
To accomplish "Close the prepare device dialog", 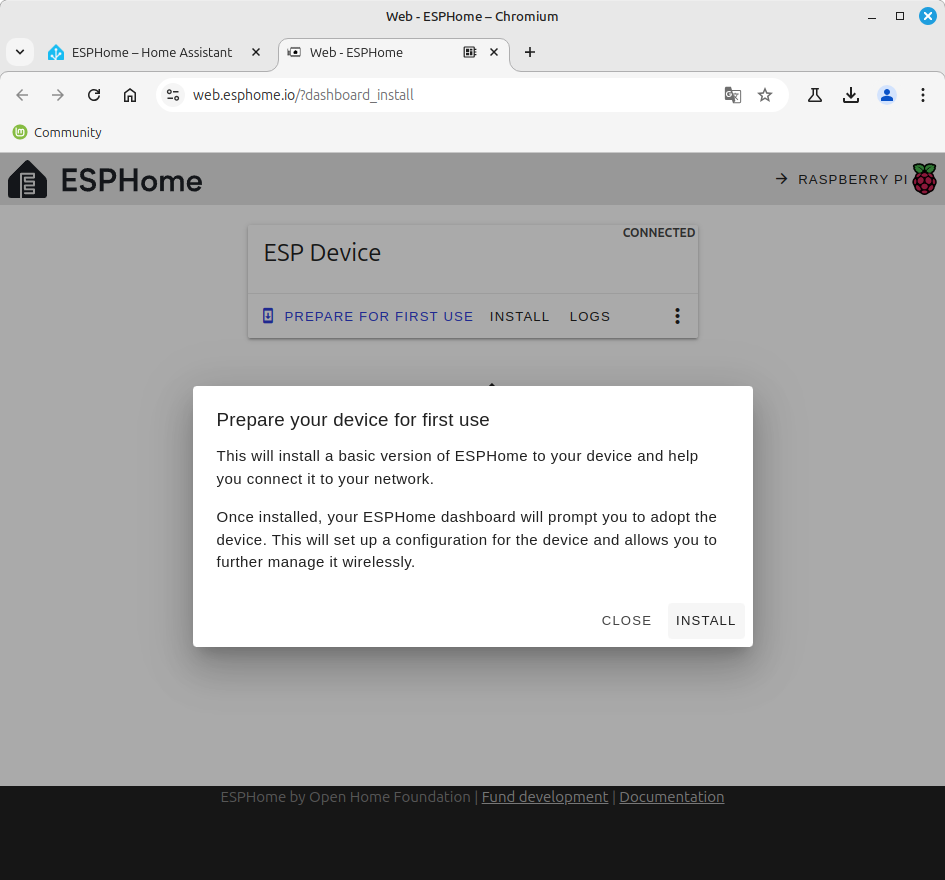I will (626, 620).
